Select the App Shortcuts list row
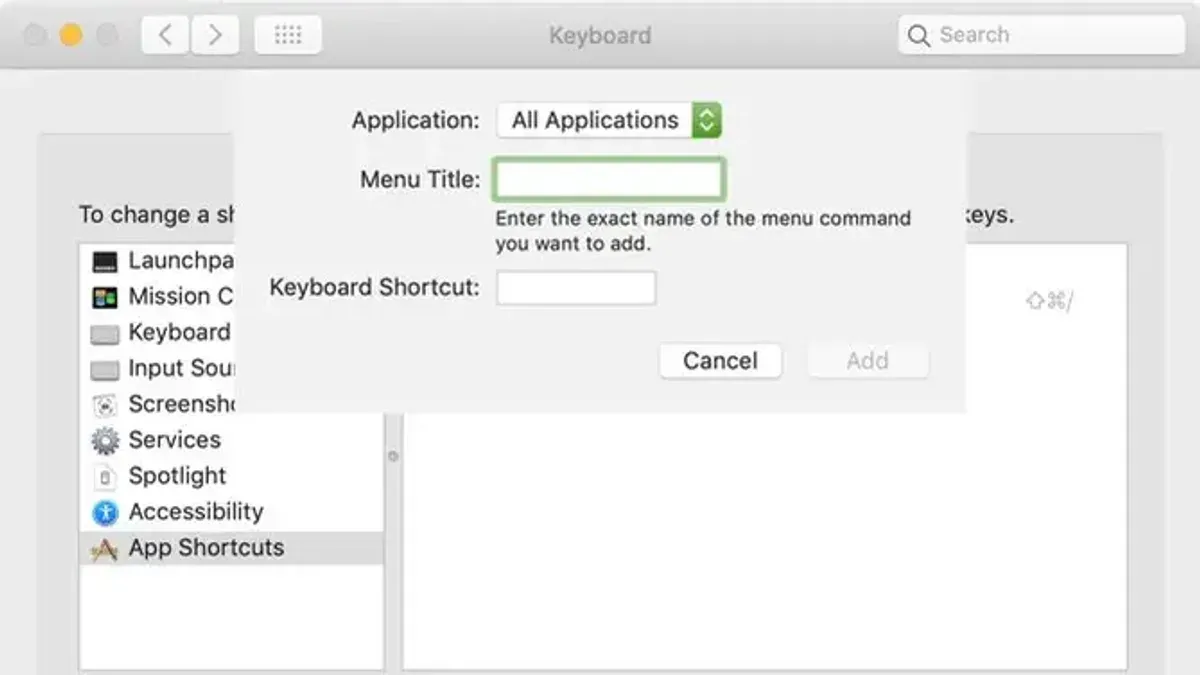This screenshot has width=1200, height=675. [232, 548]
